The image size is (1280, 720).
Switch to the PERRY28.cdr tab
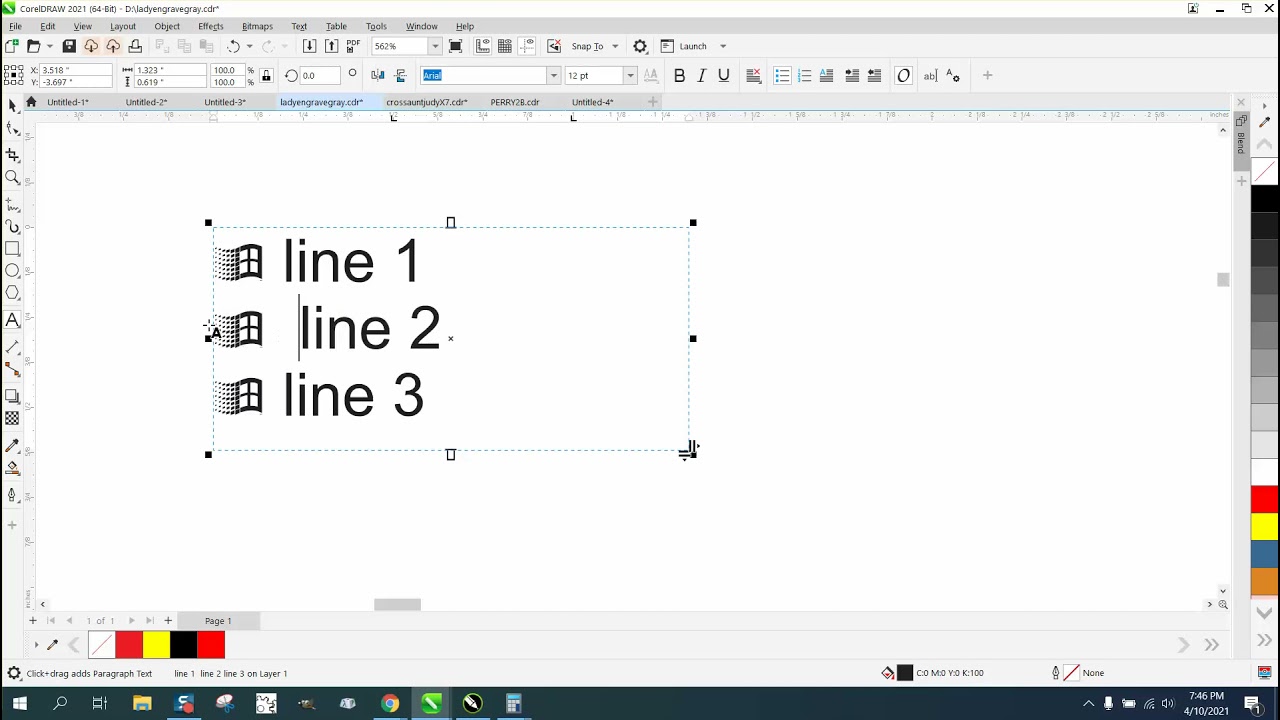pyautogui.click(x=515, y=102)
